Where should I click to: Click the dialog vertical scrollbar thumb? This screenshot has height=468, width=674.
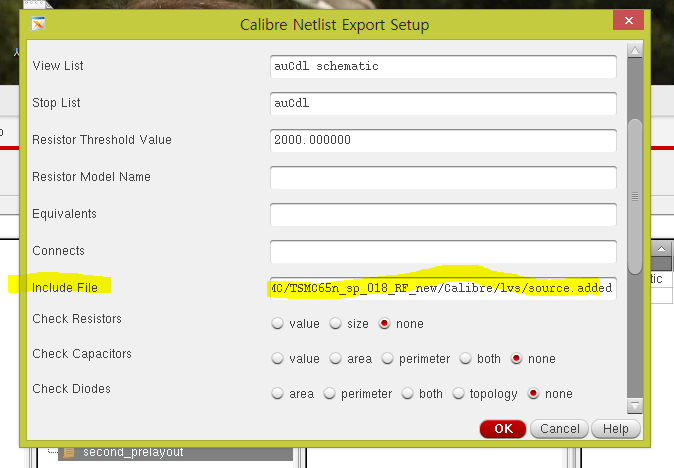click(635, 196)
